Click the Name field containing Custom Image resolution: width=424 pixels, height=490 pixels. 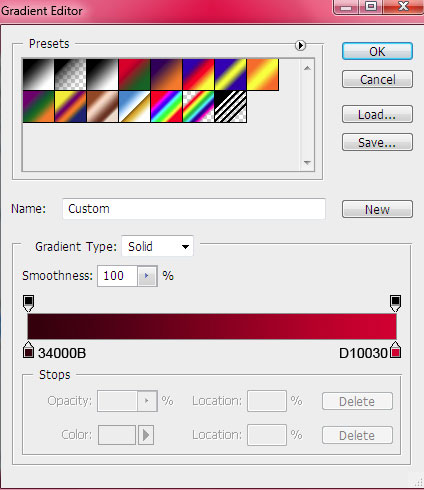click(x=194, y=209)
